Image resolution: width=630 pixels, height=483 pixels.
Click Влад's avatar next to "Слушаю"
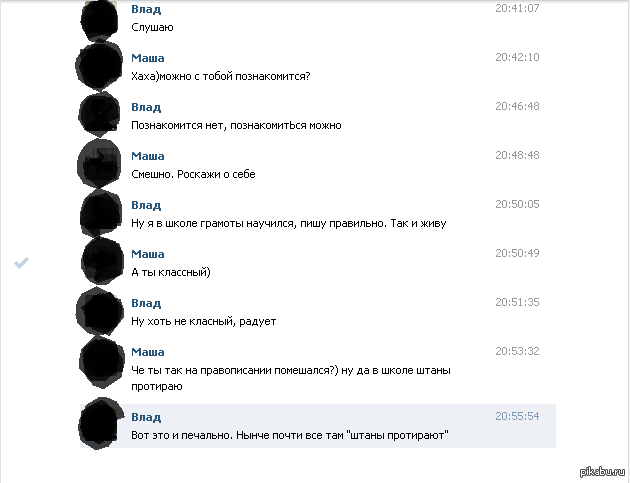(100, 20)
